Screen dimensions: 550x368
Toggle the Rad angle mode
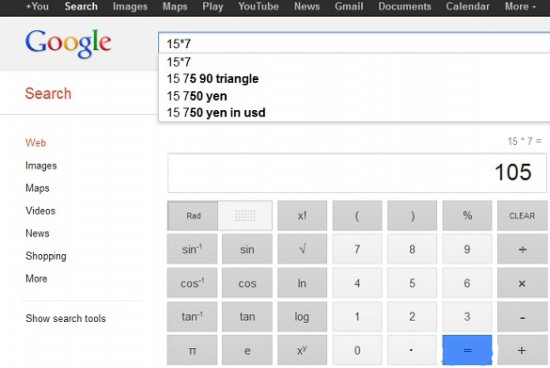click(x=193, y=215)
